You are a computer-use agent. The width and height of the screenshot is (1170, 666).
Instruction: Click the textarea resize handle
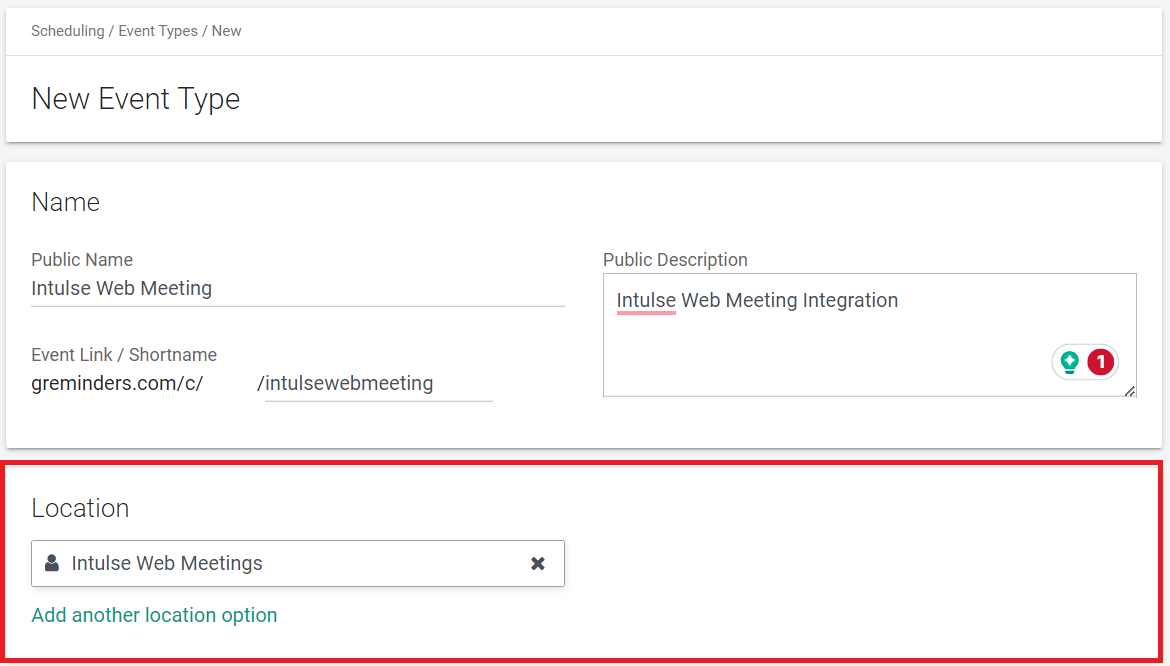point(1129,390)
